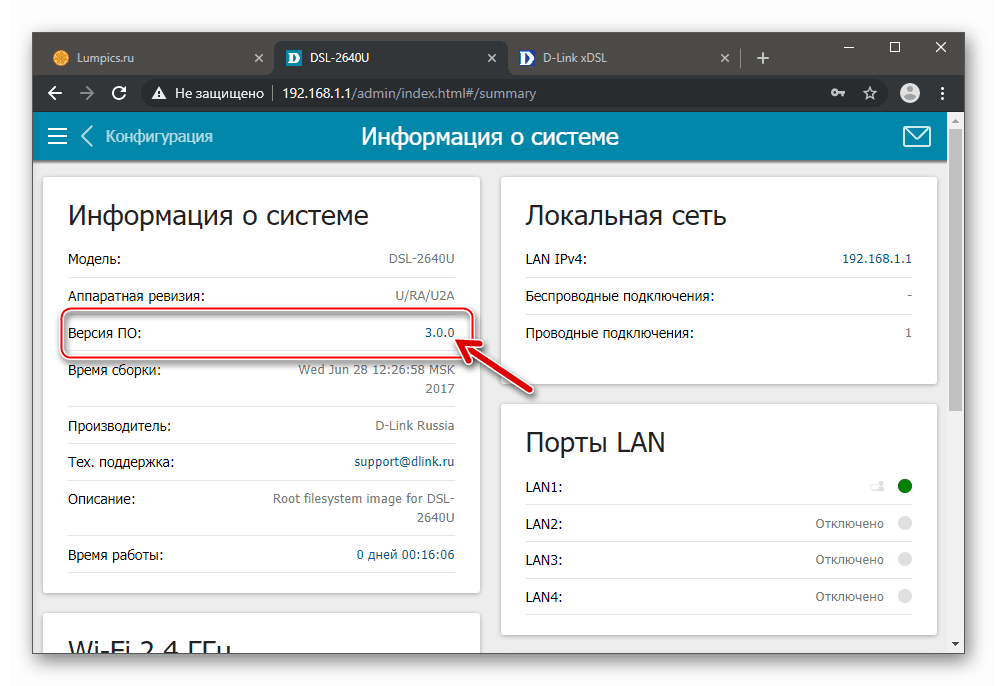Click the browser forward arrow
The image size is (997, 686).
pos(87,93)
